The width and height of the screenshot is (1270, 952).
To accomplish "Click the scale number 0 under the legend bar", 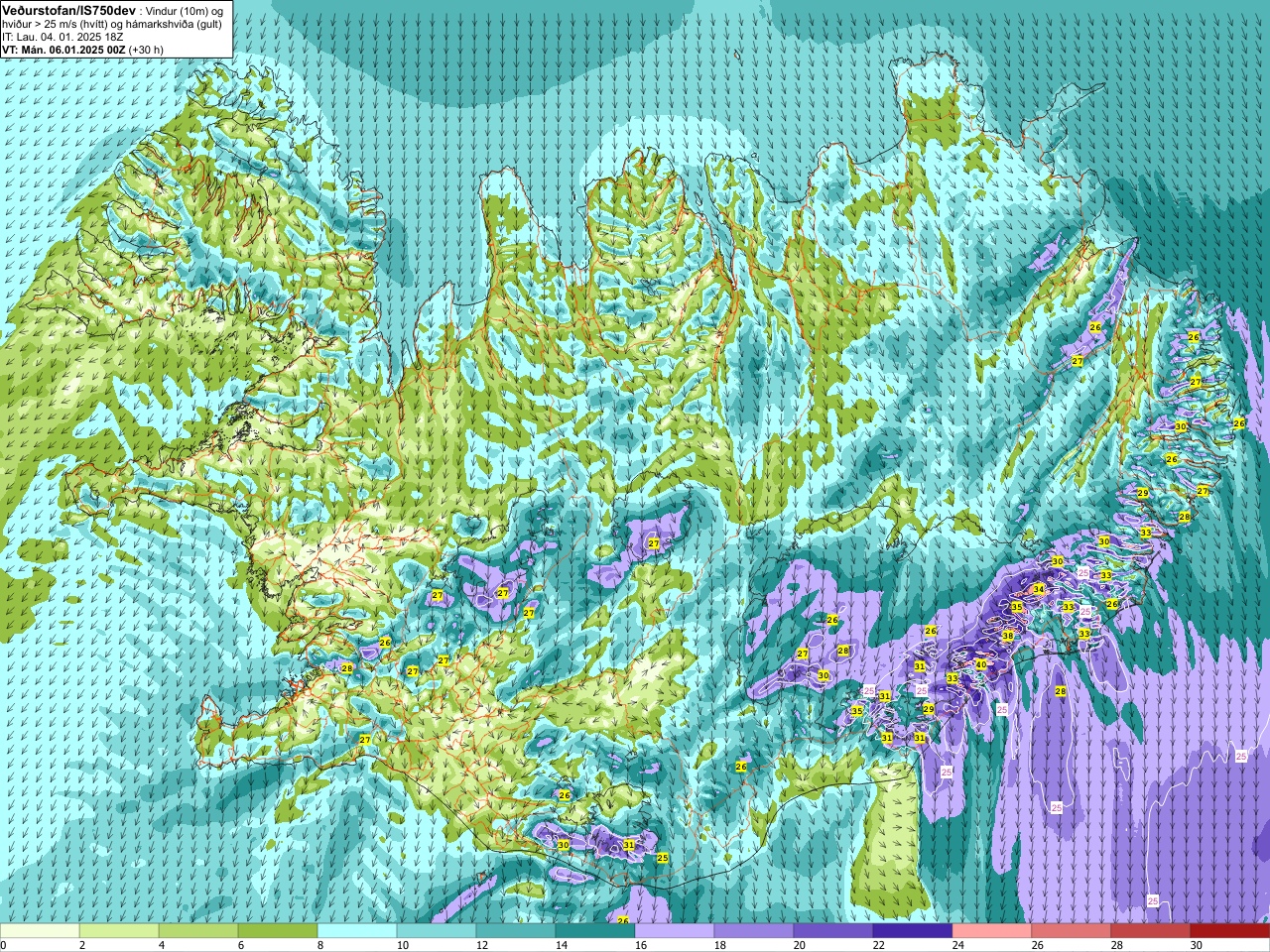I will click(x=4, y=946).
